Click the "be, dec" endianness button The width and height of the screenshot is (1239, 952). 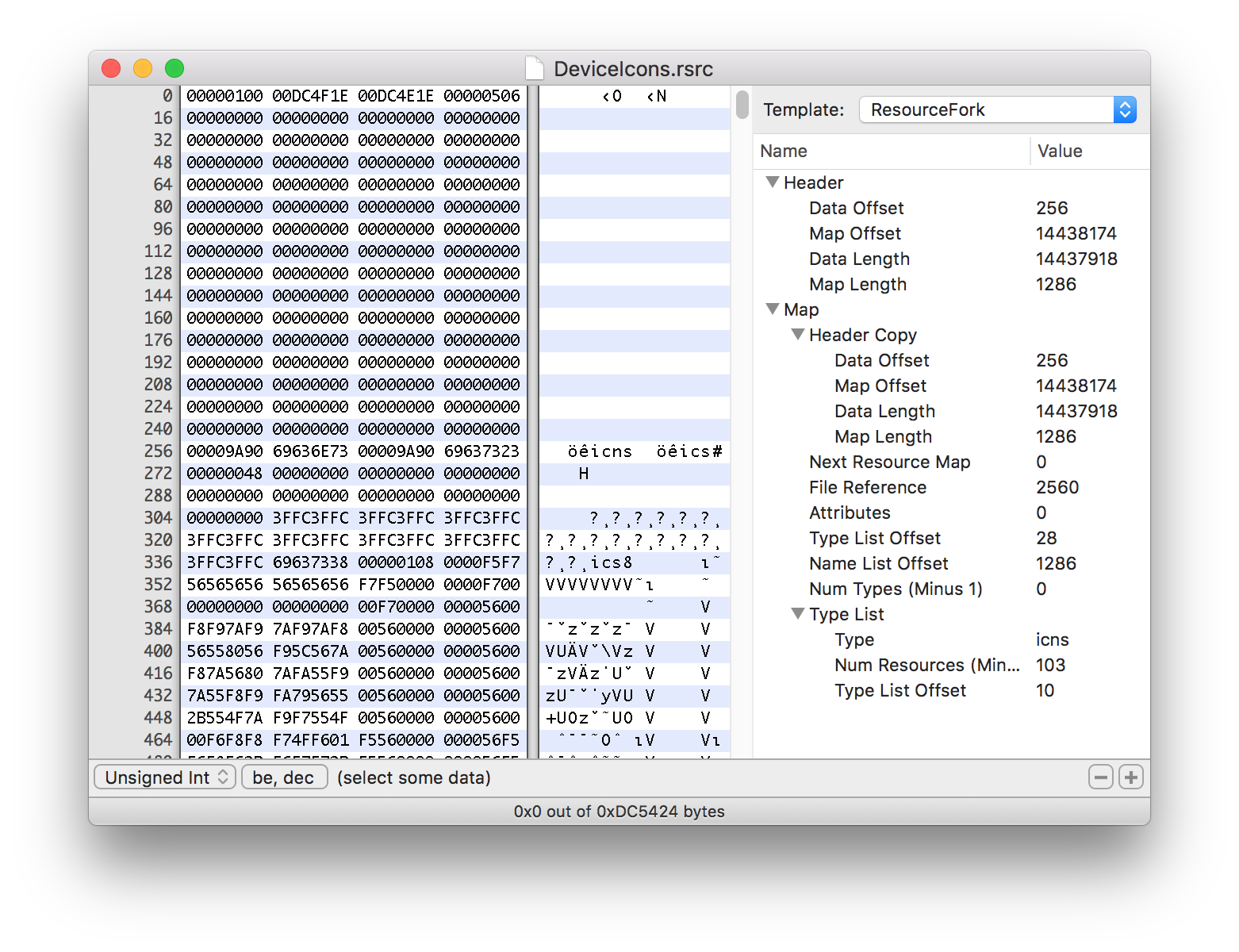tap(284, 777)
